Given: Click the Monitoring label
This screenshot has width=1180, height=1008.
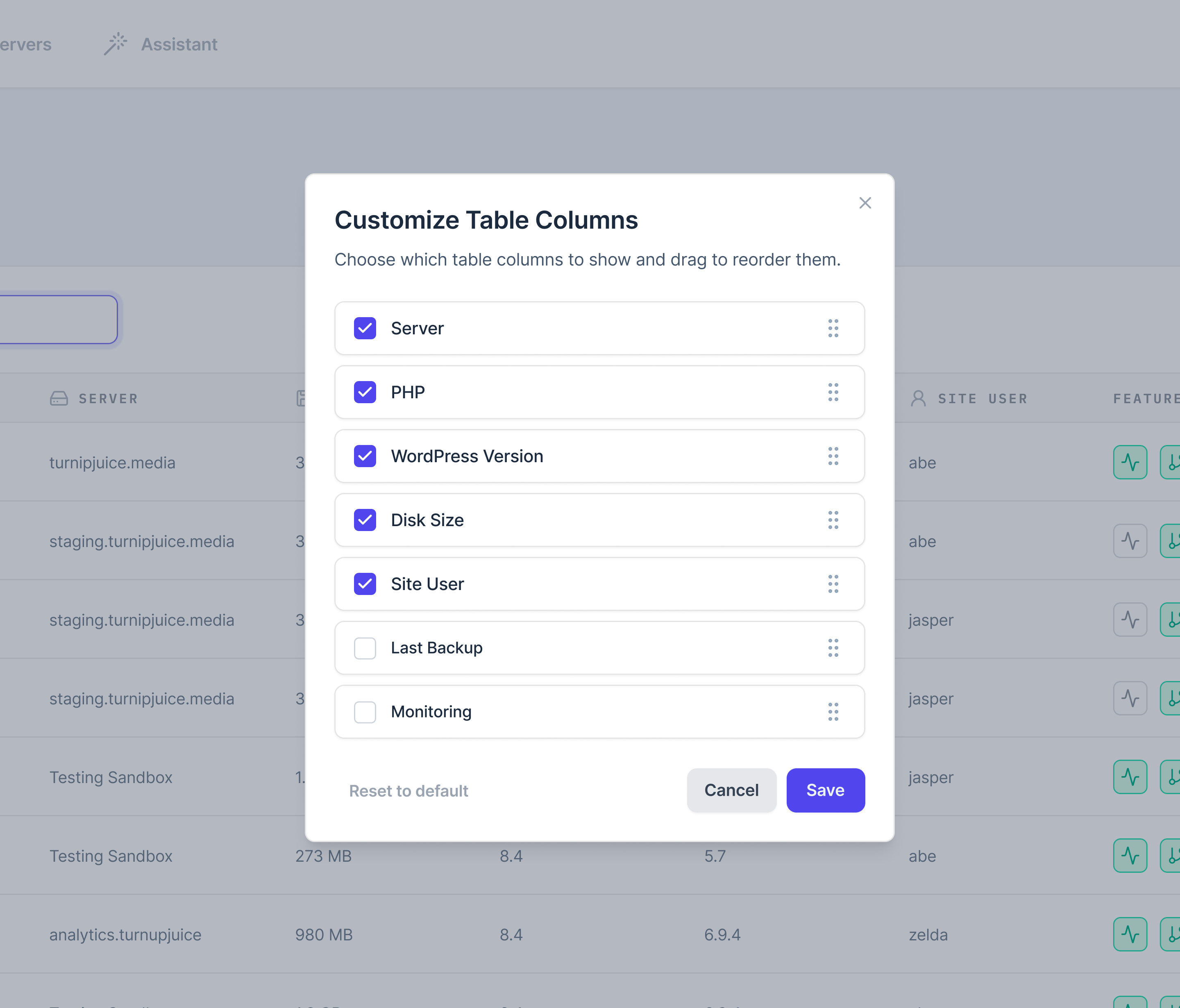Looking at the screenshot, I should (x=431, y=711).
